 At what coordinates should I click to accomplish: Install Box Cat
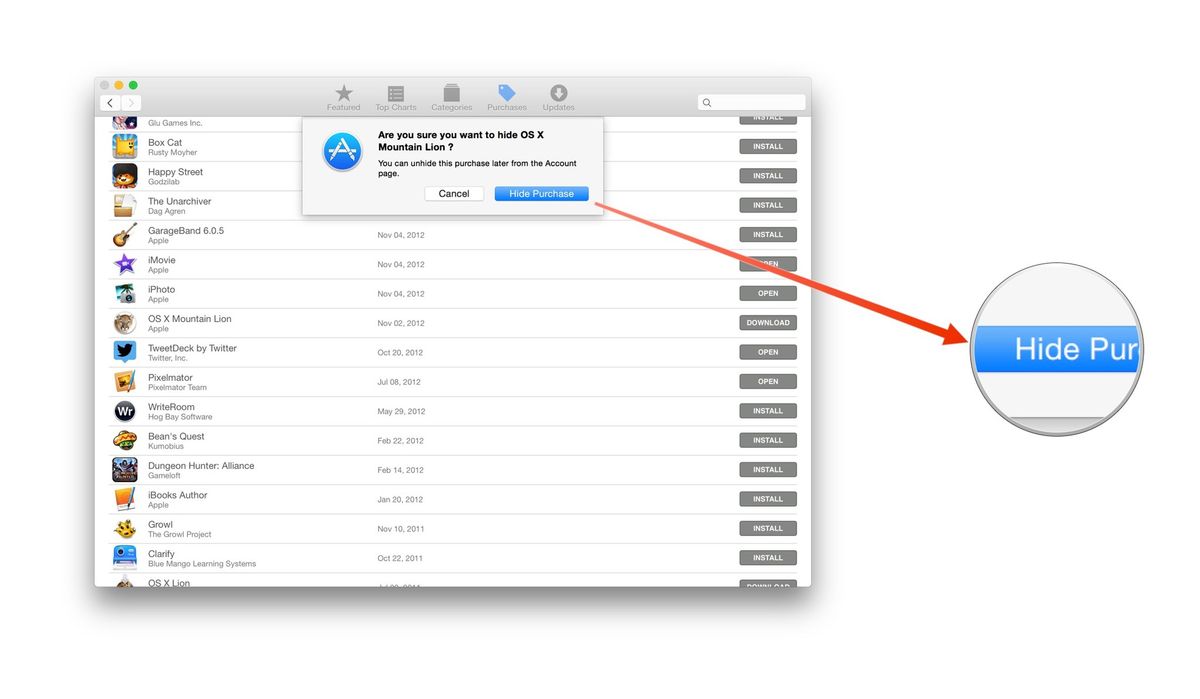tap(768, 146)
